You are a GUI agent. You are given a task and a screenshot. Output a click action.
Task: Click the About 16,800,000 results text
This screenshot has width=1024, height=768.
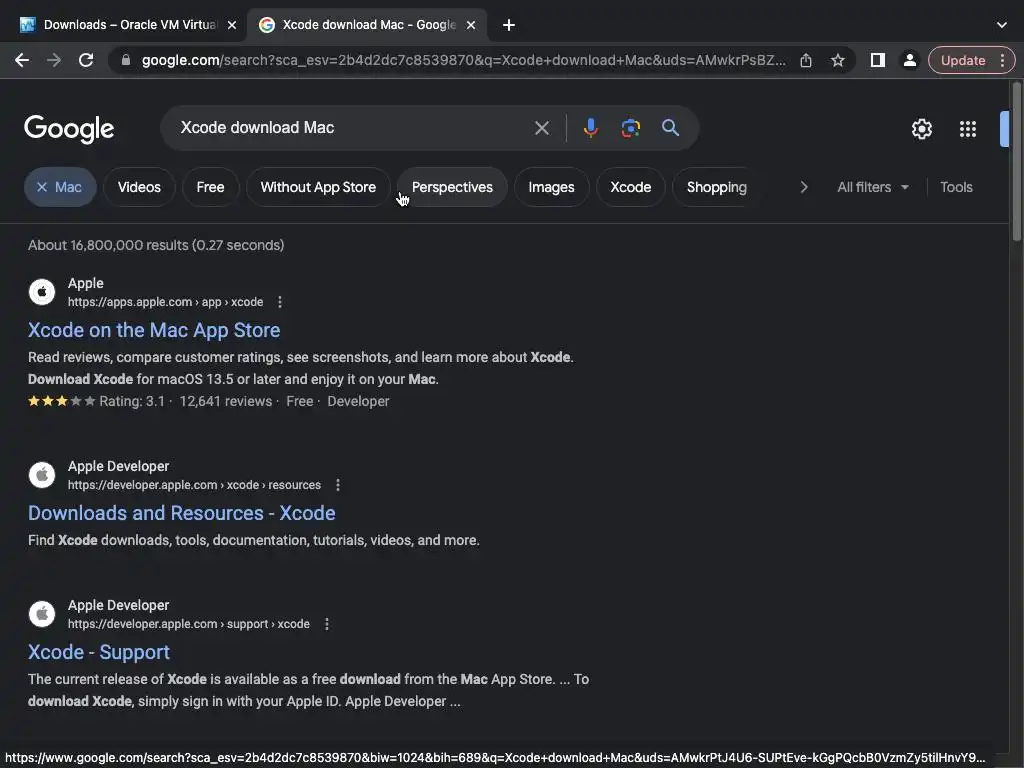click(x=156, y=246)
